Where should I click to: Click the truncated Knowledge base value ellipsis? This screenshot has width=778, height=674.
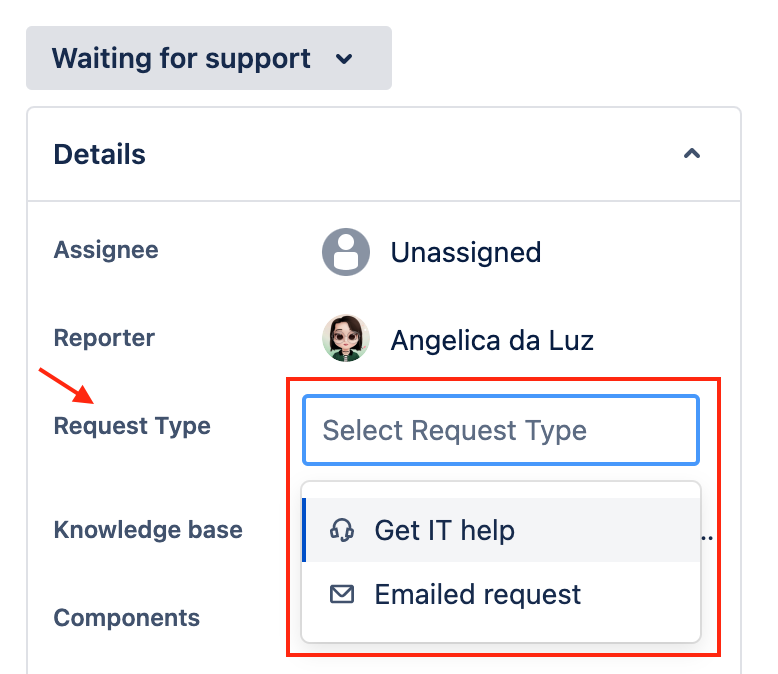pos(708,534)
